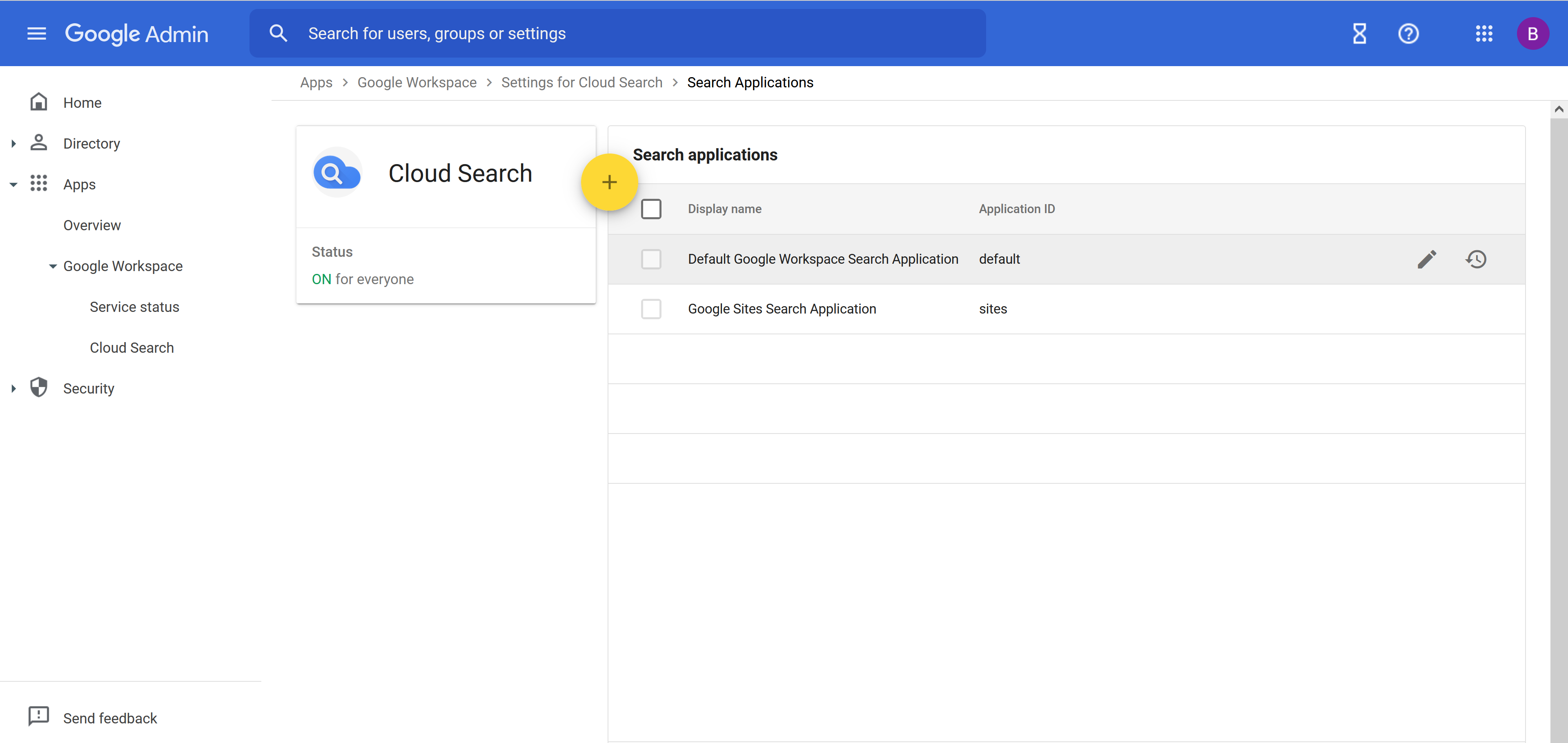Click the Cloud Search app logo
Screen dimensions: 1568x743
coord(336,172)
